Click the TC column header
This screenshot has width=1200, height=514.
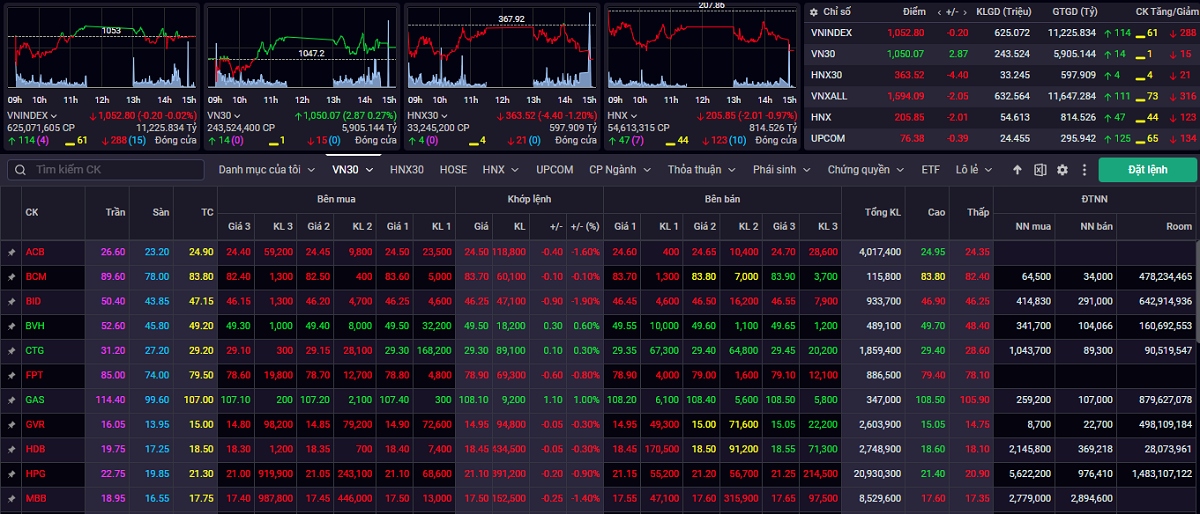coord(207,212)
